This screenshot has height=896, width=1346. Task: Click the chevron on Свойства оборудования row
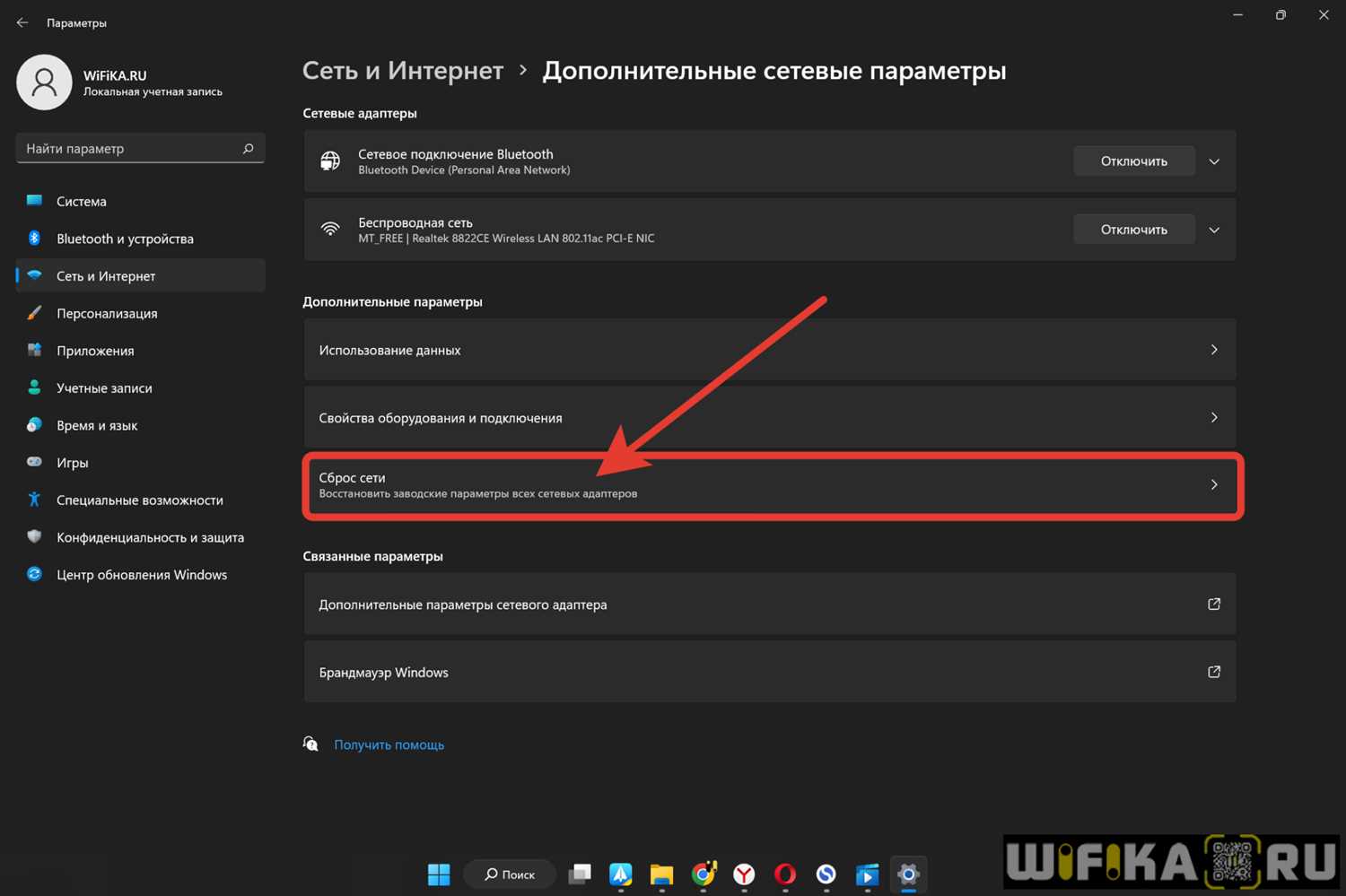[1214, 418]
